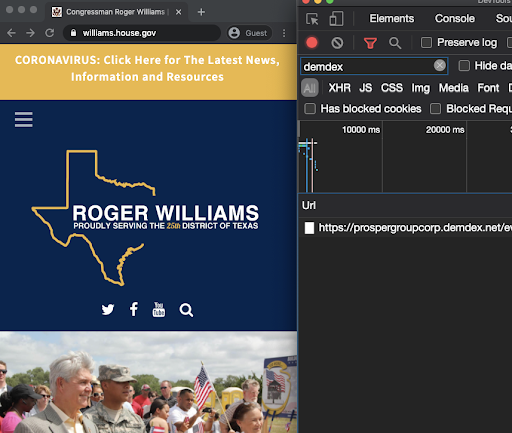This screenshot has height=433, width=512.
Task: Toggle the network filter bar
Action: click(x=370, y=43)
